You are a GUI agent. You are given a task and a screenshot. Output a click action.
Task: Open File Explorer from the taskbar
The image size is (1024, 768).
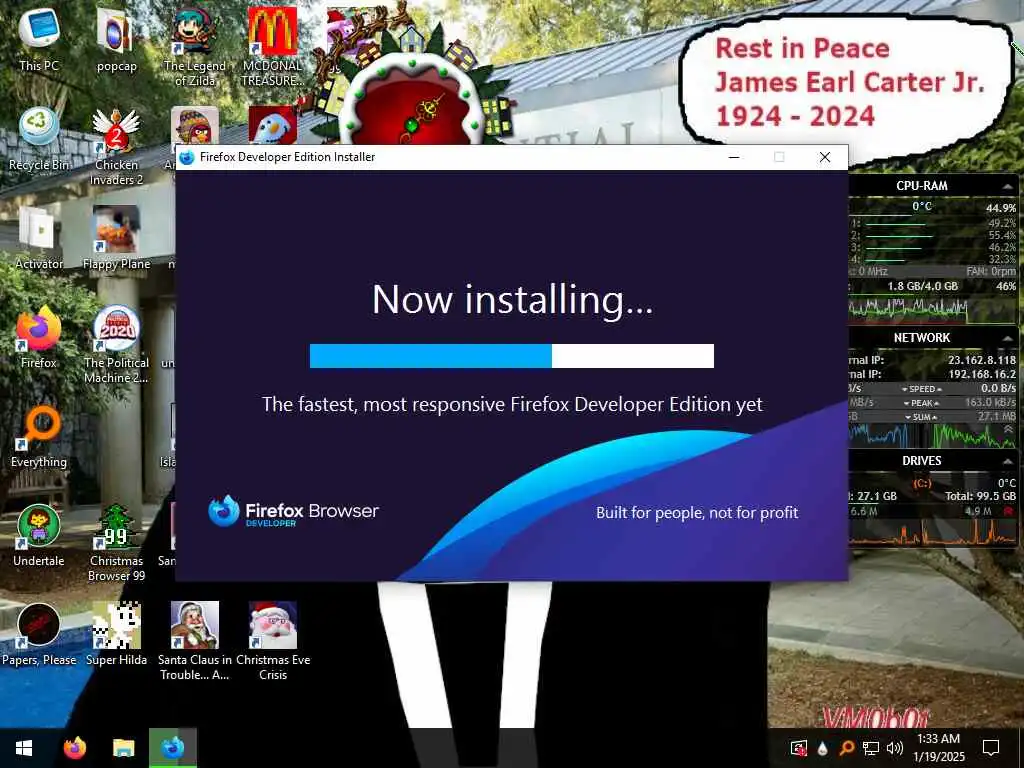(x=123, y=748)
